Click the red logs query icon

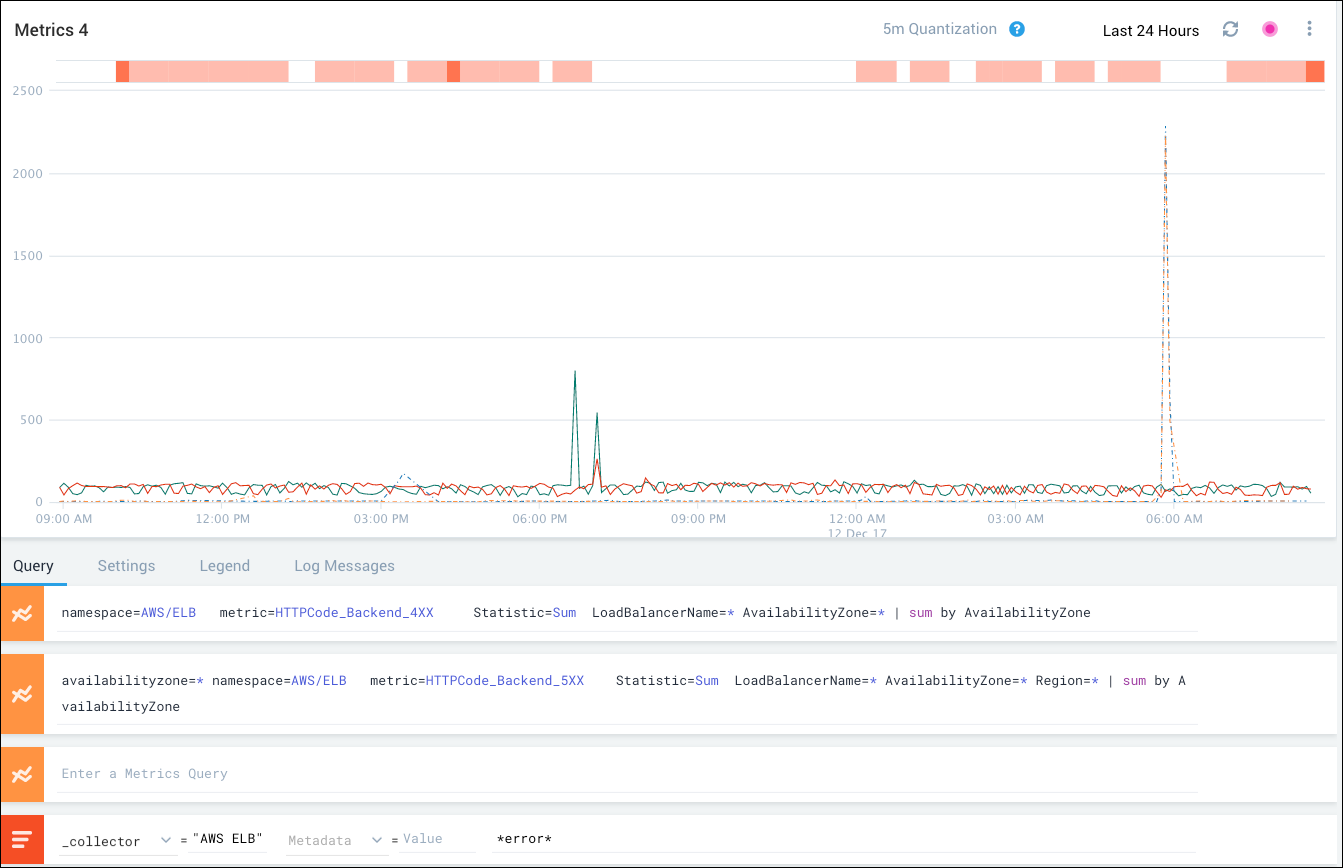coord(23,839)
